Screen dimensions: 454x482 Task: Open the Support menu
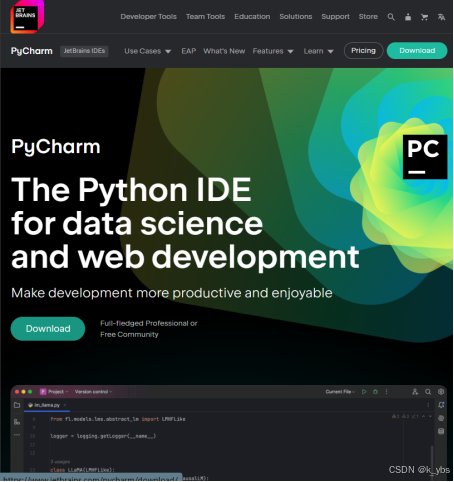point(335,17)
